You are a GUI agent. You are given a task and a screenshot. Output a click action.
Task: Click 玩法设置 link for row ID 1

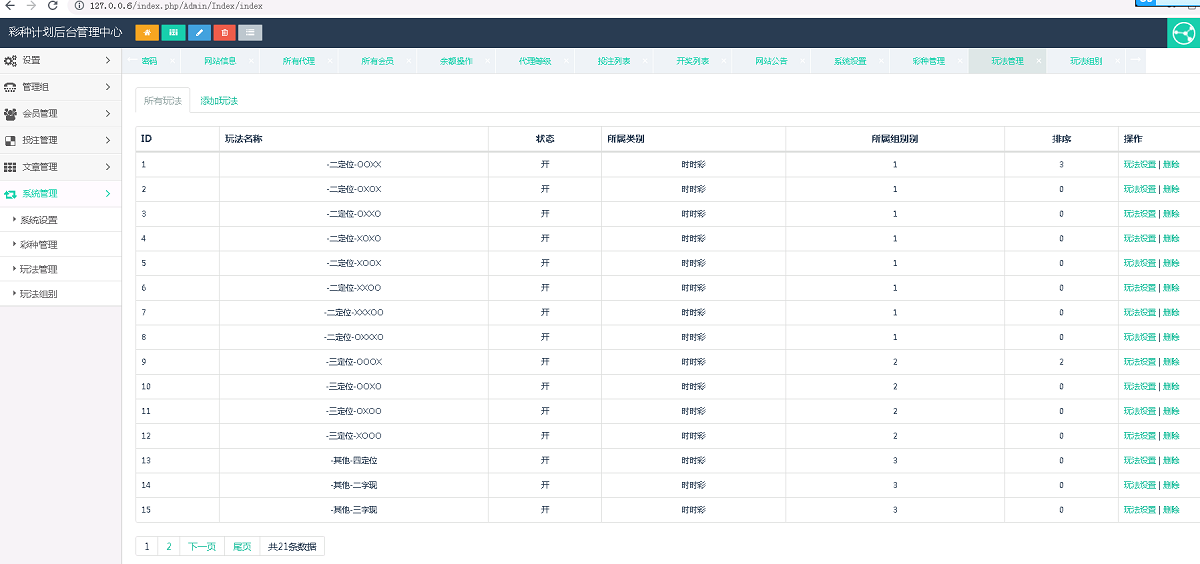tap(1139, 165)
